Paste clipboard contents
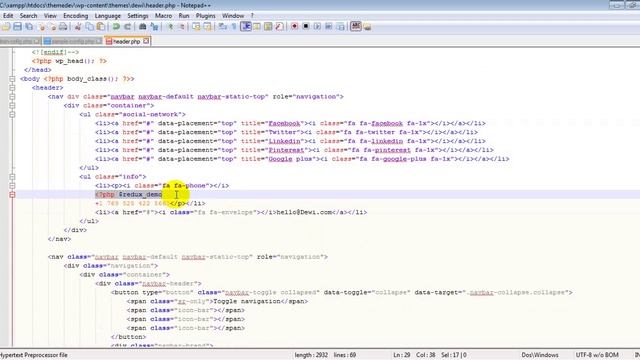 [101, 27]
